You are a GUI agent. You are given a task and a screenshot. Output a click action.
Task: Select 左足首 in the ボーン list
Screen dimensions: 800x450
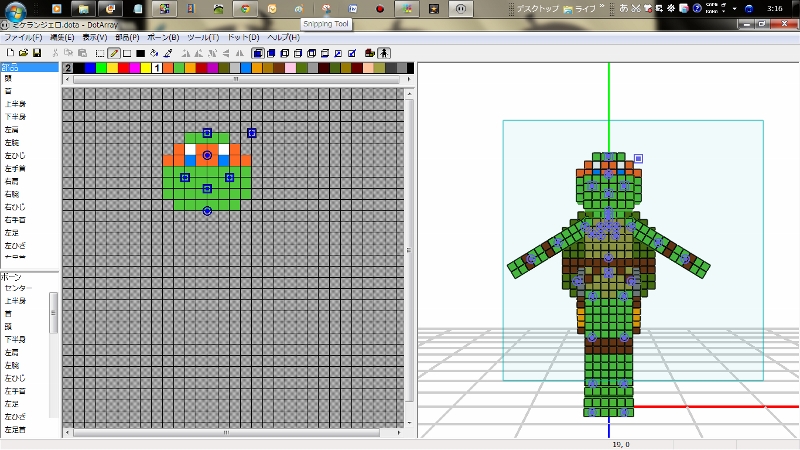click(15, 430)
